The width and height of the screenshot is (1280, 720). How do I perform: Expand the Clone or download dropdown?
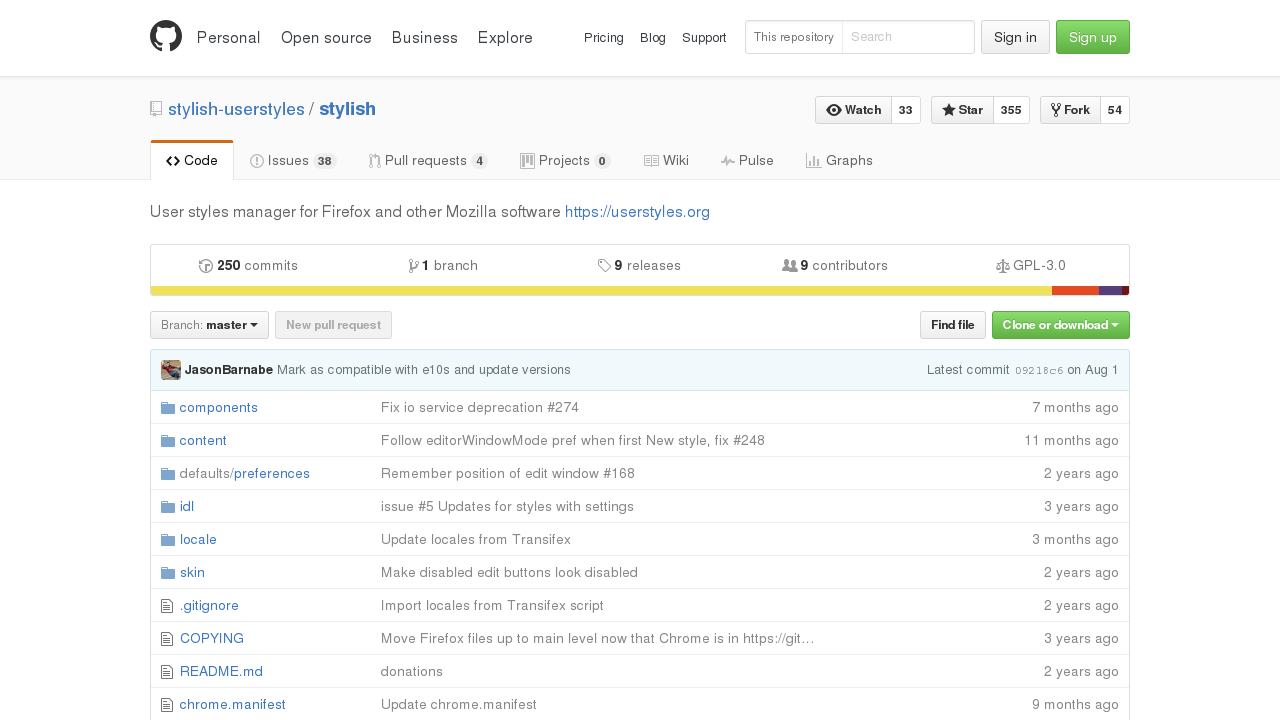pyautogui.click(x=1061, y=325)
